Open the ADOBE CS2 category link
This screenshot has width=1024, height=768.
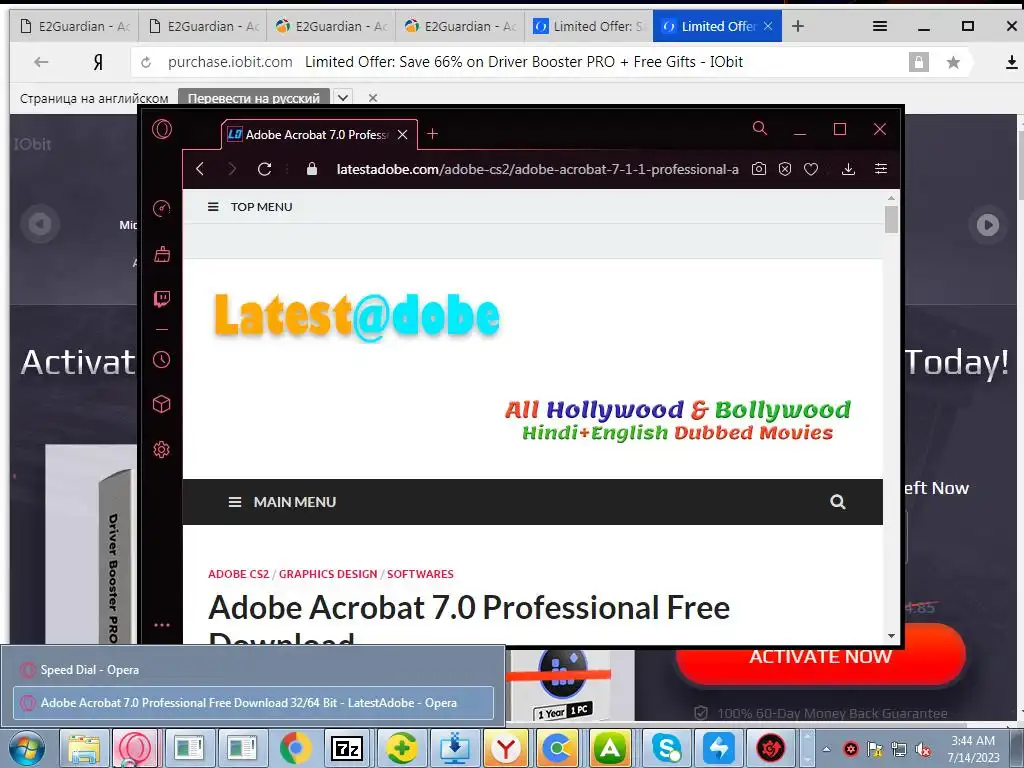tap(238, 574)
